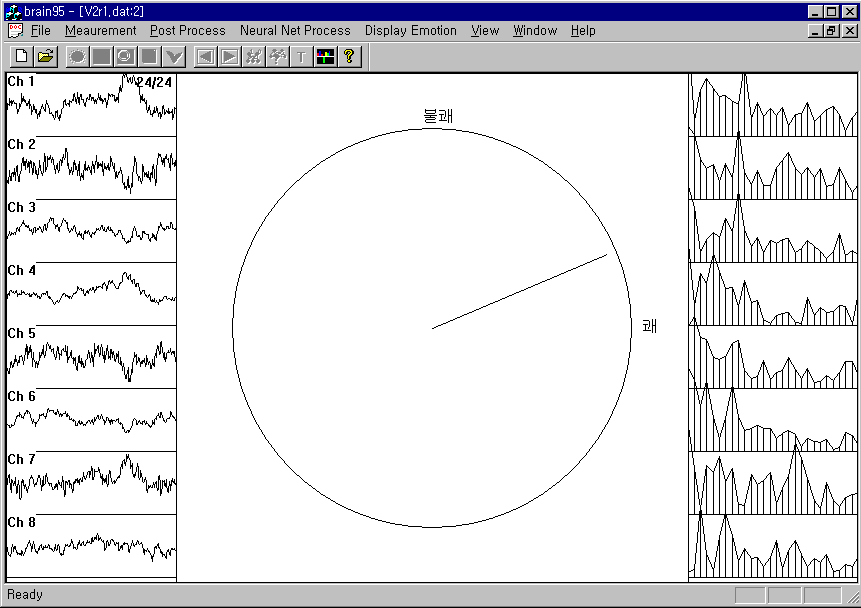Screen dimensions: 861x608
Task: Restore the inner document window
Action: pos(832,31)
